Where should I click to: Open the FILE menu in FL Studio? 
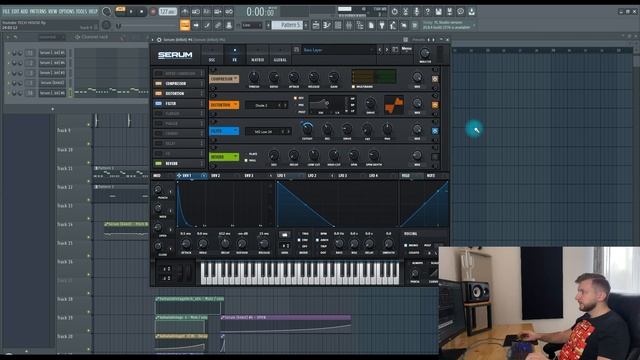pos(6,11)
